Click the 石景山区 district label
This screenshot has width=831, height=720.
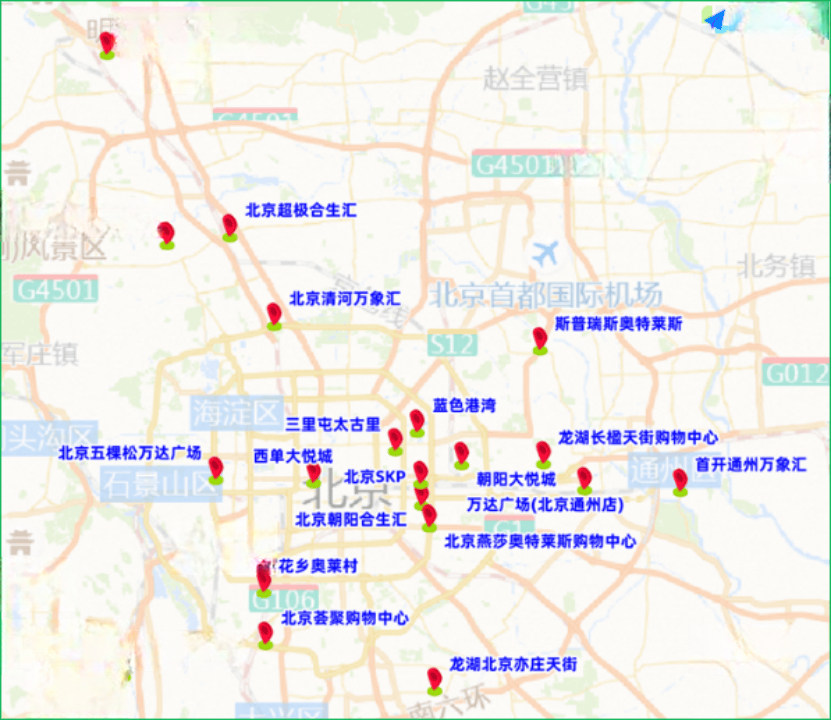(159, 485)
